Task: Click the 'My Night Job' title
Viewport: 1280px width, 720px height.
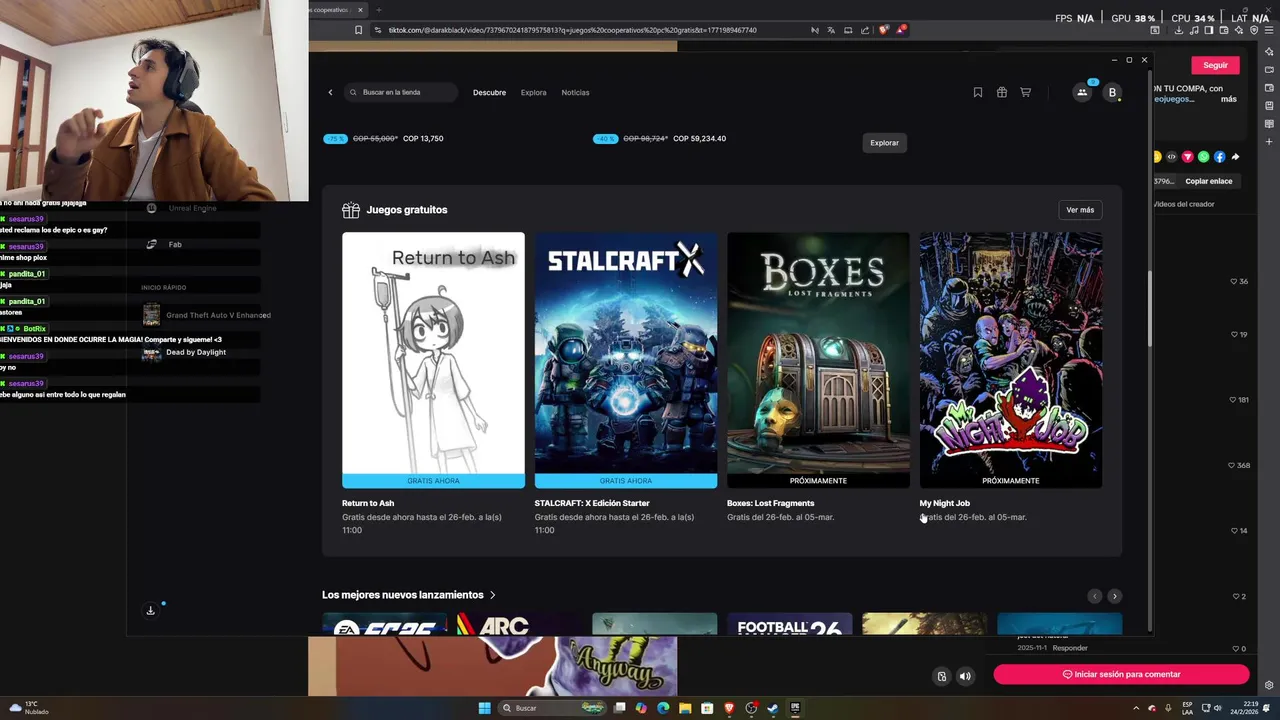Action: click(945, 503)
